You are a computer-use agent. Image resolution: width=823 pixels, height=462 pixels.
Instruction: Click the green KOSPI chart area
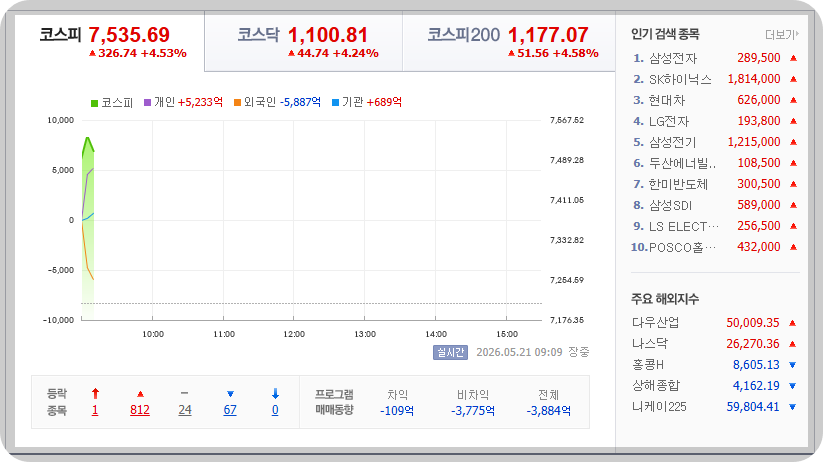click(88, 231)
